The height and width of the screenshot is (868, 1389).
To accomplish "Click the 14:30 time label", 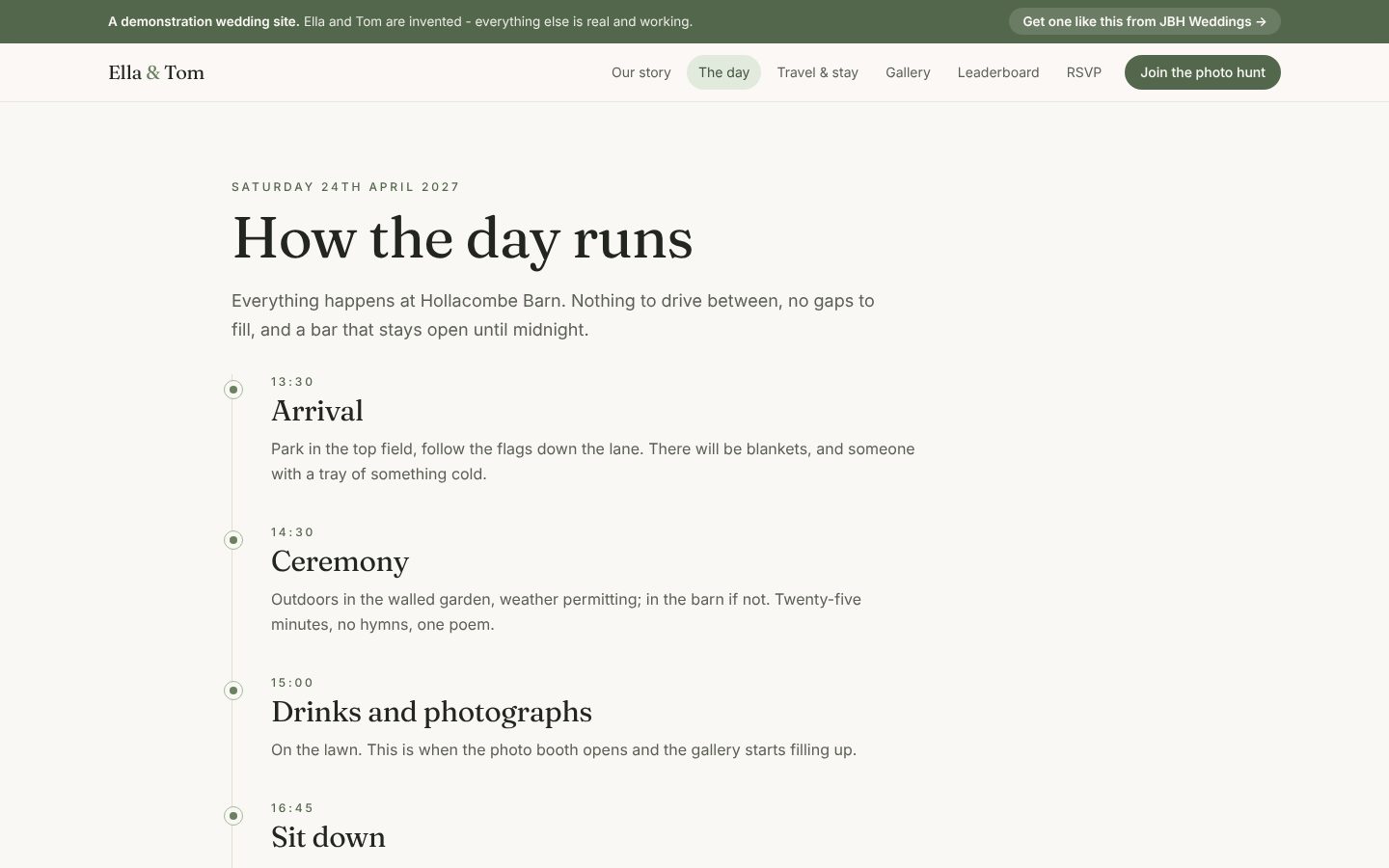I will pyautogui.click(x=292, y=532).
